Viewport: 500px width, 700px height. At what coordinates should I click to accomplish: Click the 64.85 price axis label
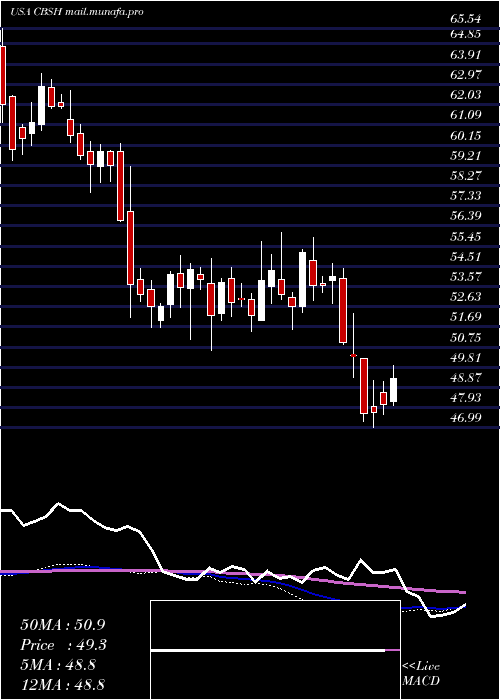(466, 34)
